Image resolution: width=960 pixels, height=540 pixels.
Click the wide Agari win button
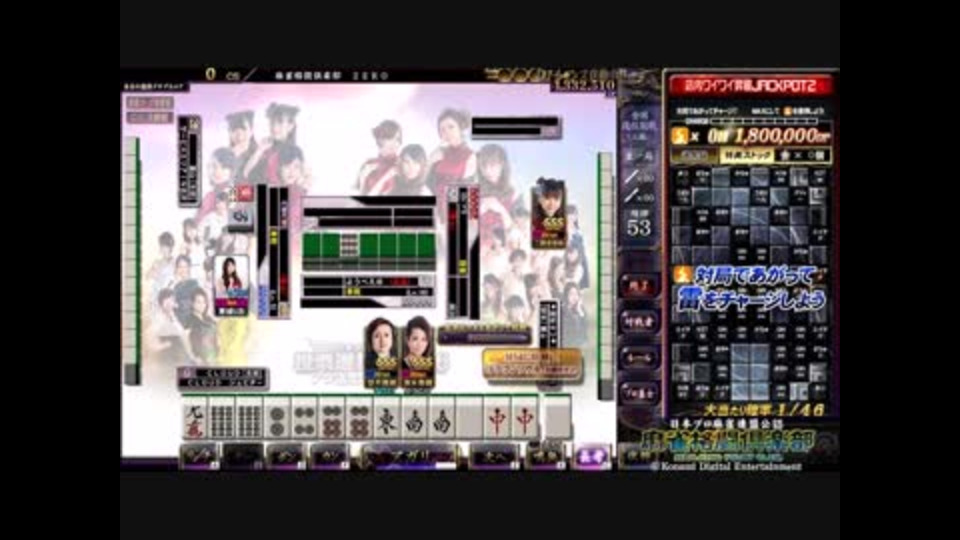409,457
